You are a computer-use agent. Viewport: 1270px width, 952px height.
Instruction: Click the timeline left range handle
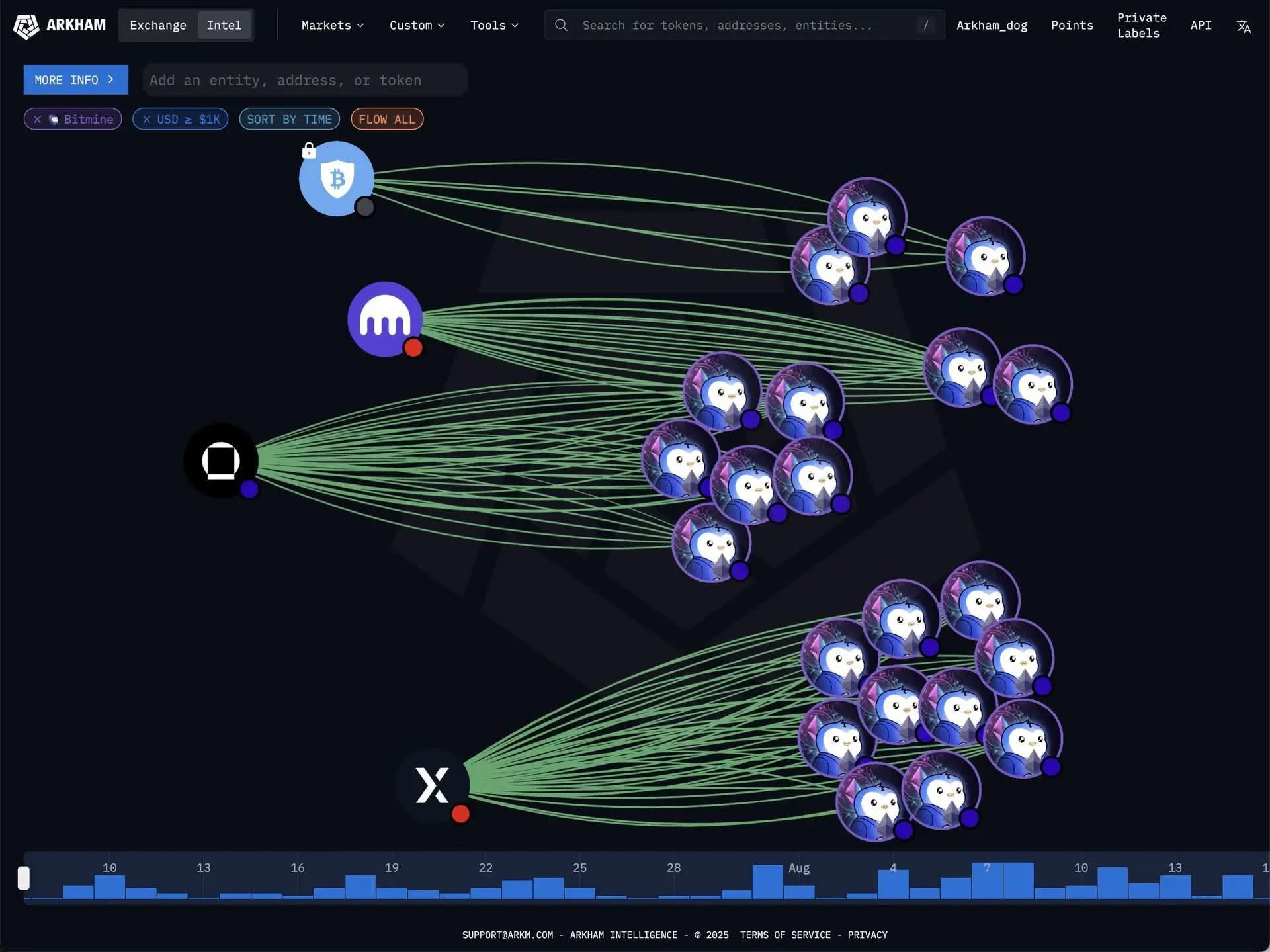(23, 878)
